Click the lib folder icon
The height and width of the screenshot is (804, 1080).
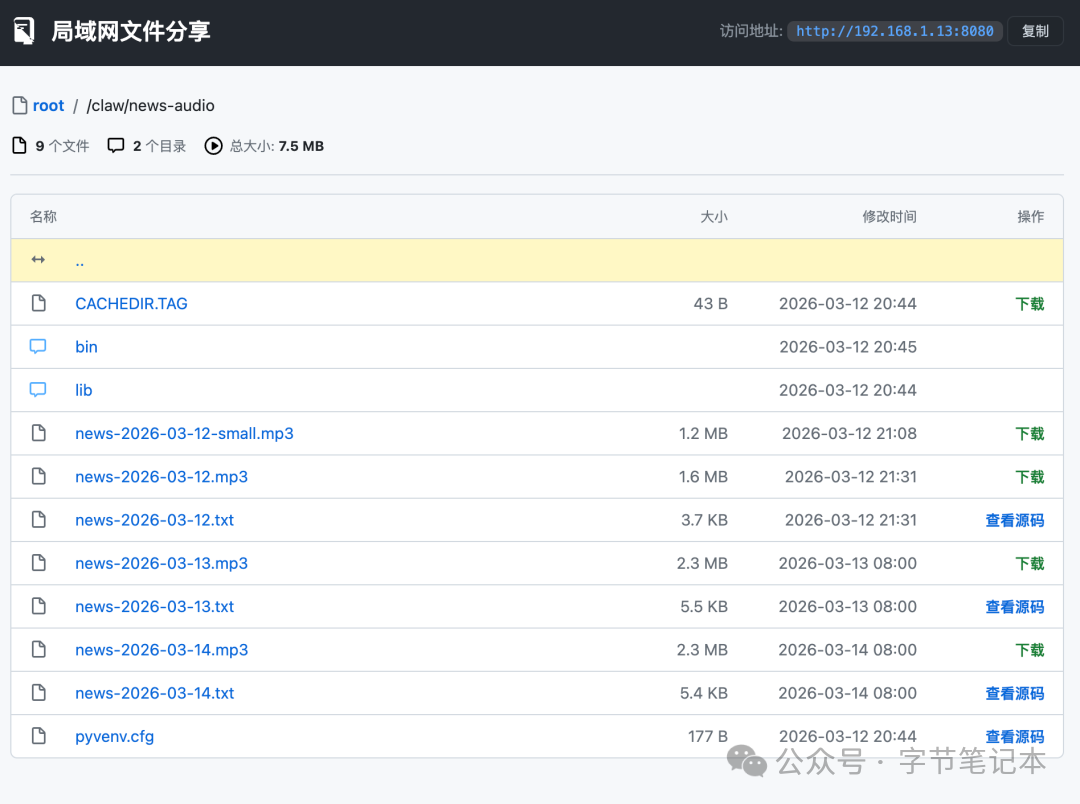(x=38, y=390)
